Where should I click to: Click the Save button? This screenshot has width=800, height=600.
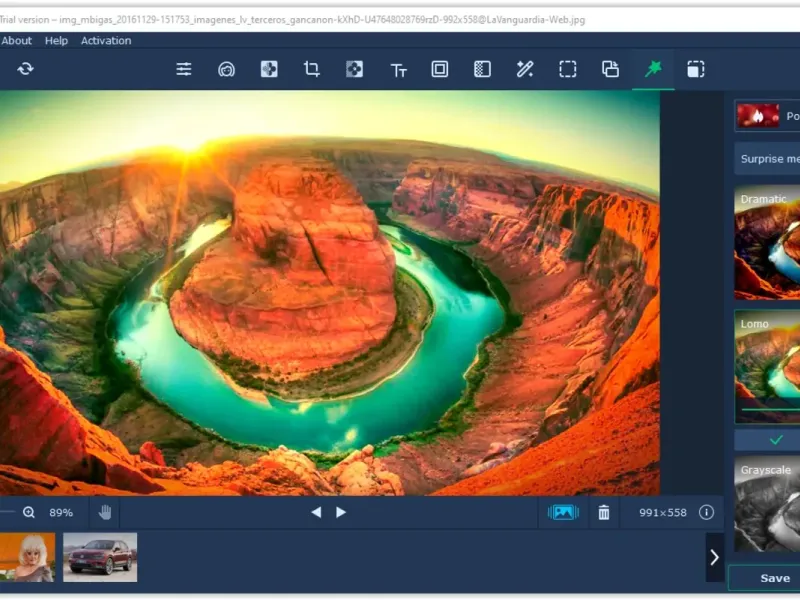773,578
